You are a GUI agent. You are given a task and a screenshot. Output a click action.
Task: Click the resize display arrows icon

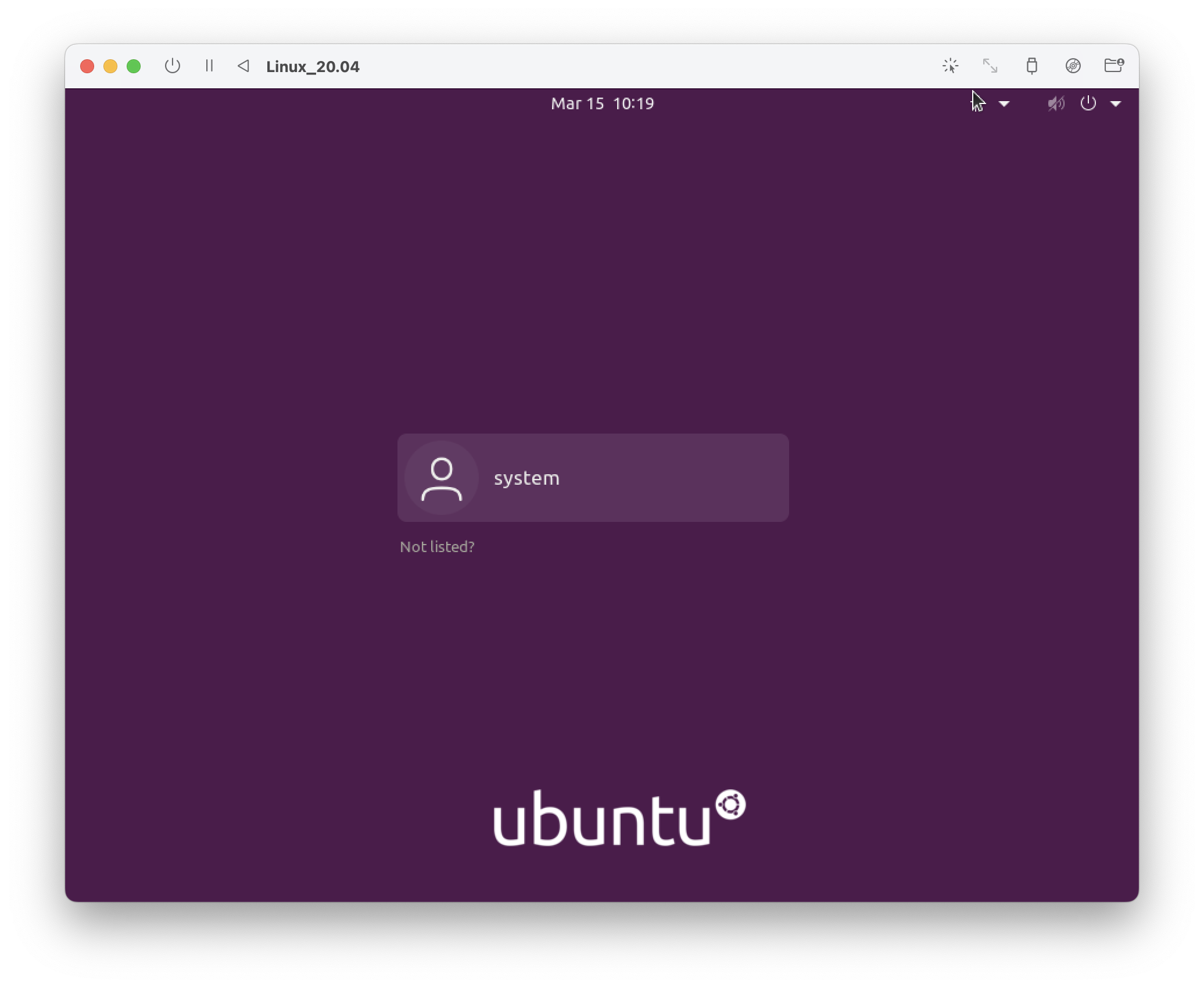[990, 66]
